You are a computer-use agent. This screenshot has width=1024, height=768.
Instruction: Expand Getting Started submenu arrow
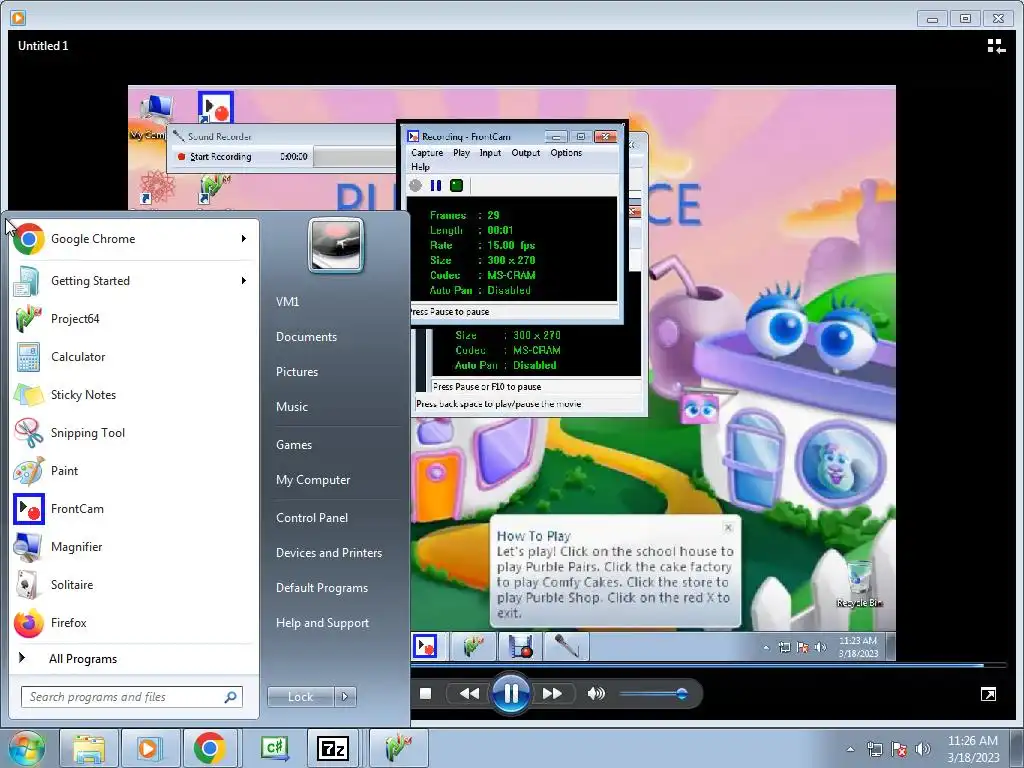[244, 281]
